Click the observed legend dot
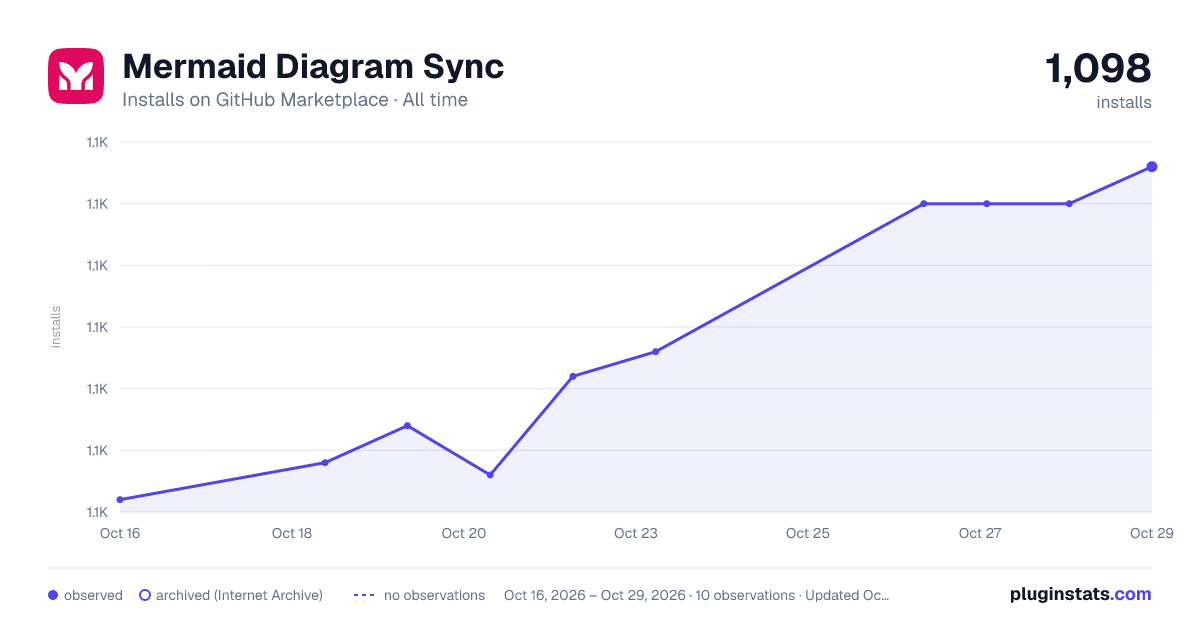The height and width of the screenshot is (630, 1200). pos(53,595)
